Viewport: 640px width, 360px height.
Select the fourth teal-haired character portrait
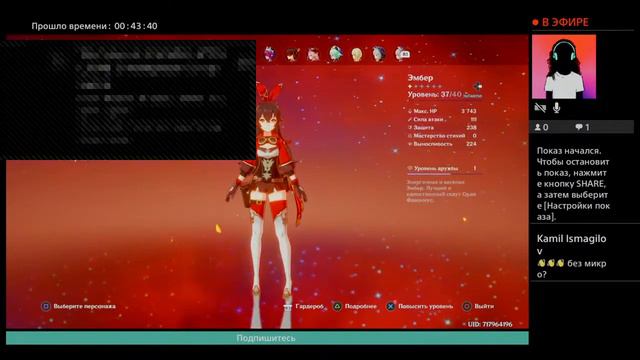click(x=336, y=53)
